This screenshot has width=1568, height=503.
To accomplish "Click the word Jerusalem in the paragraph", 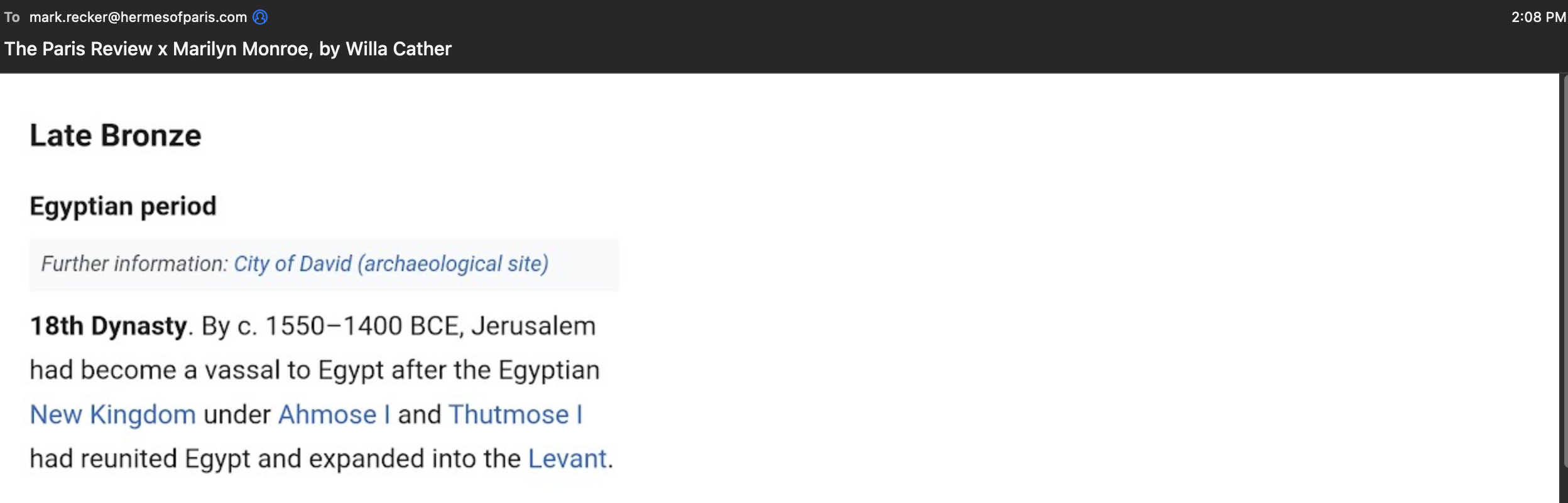I will [x=533, y=326].
